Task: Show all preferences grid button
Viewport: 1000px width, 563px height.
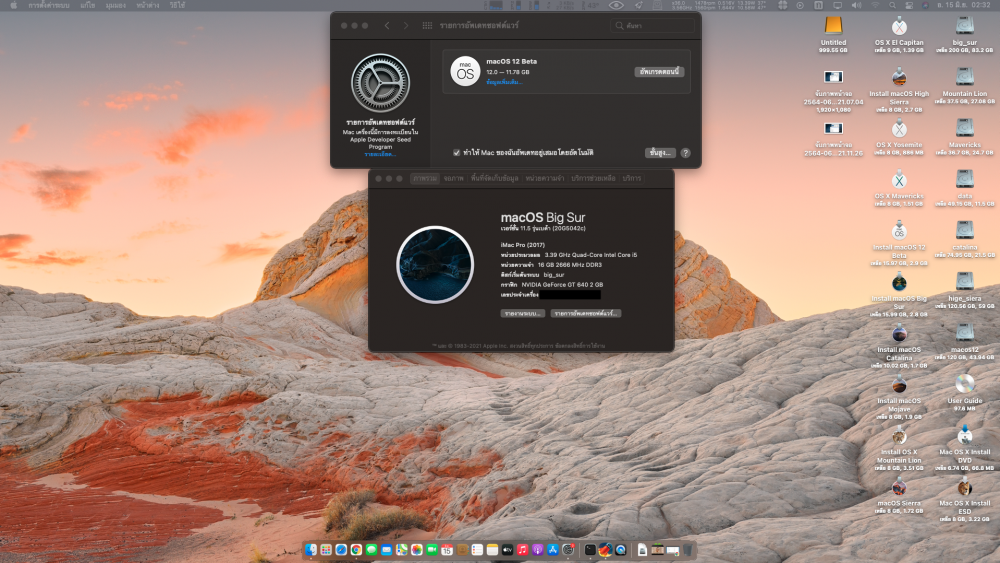Action: pos(427,26)
